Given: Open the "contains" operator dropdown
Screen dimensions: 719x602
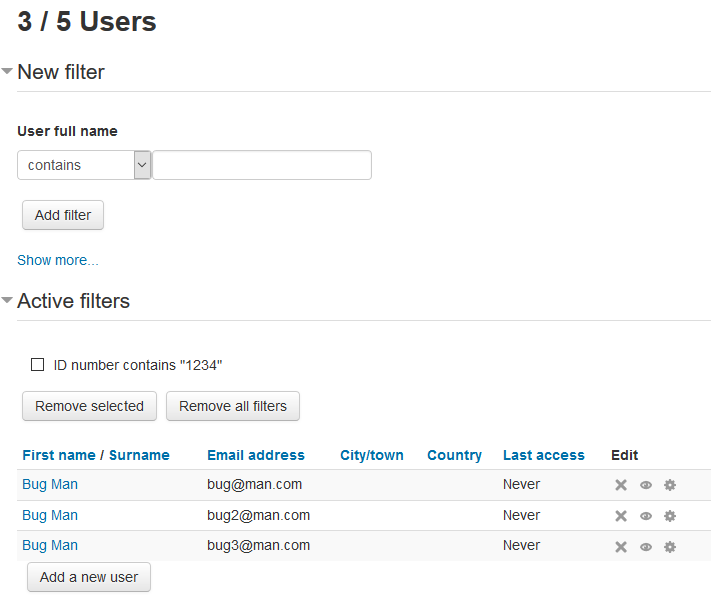Looking at the screenshot, I should coord(84,165).
